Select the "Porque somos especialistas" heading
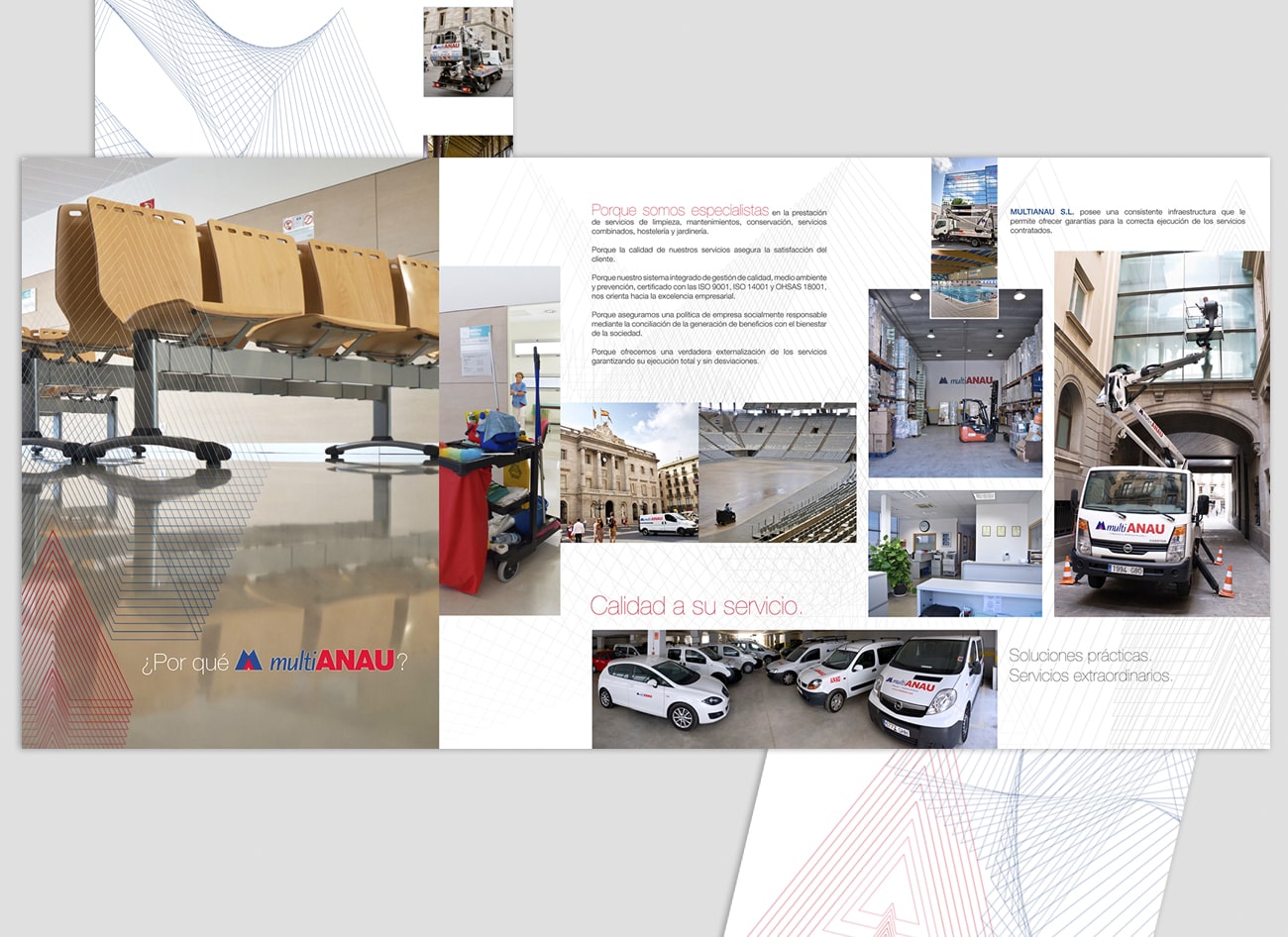Screen dimensions: 1288x937 [x=680, y=210]
